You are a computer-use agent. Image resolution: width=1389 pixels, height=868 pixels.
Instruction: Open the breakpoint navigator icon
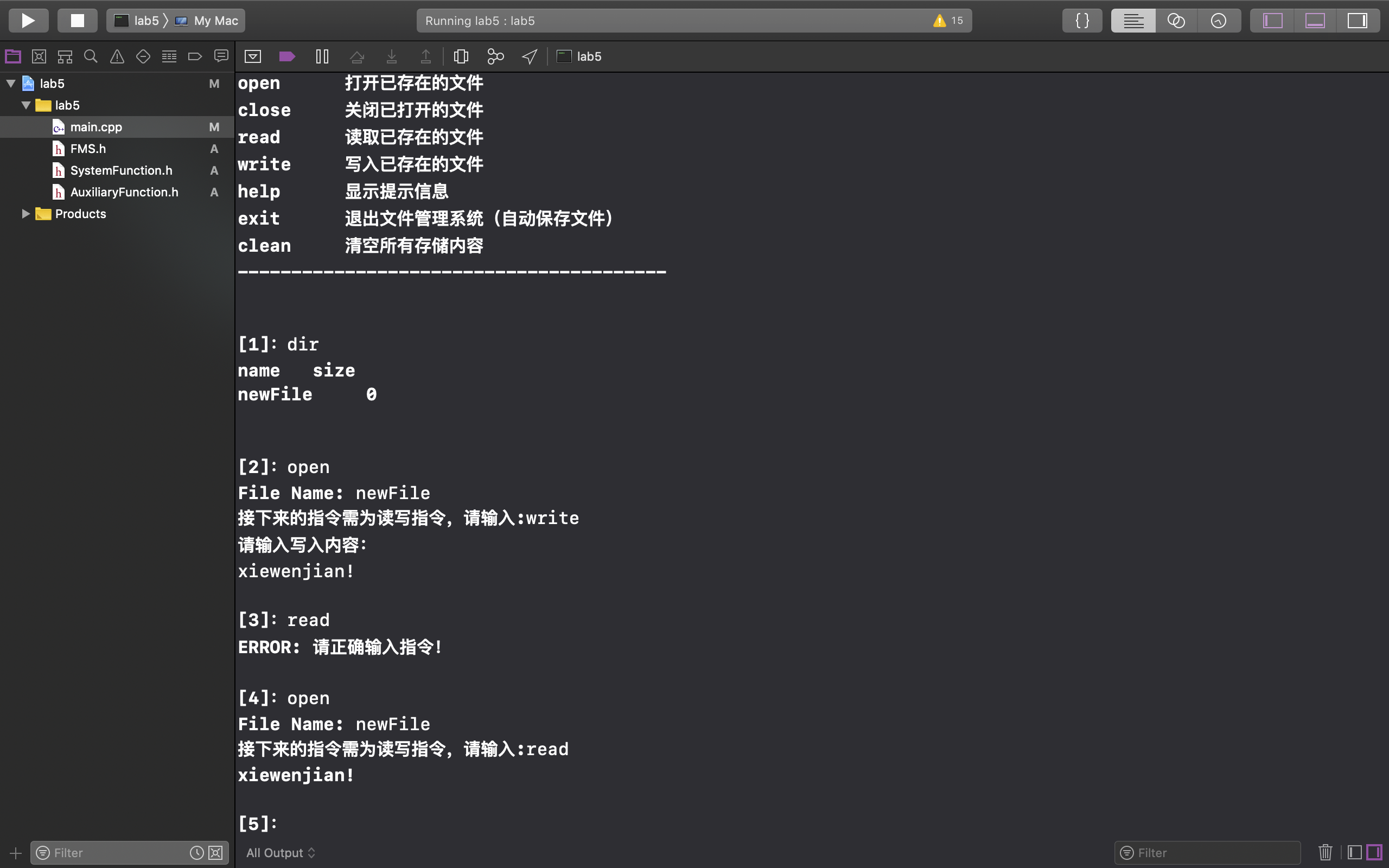(x=195, y=57)
